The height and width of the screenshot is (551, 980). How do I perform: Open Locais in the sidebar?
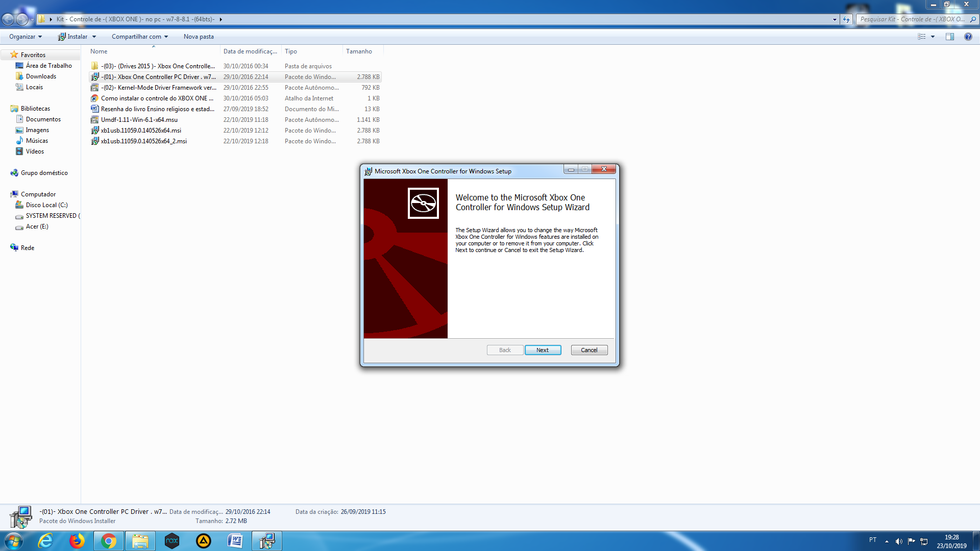pos(34,87)
